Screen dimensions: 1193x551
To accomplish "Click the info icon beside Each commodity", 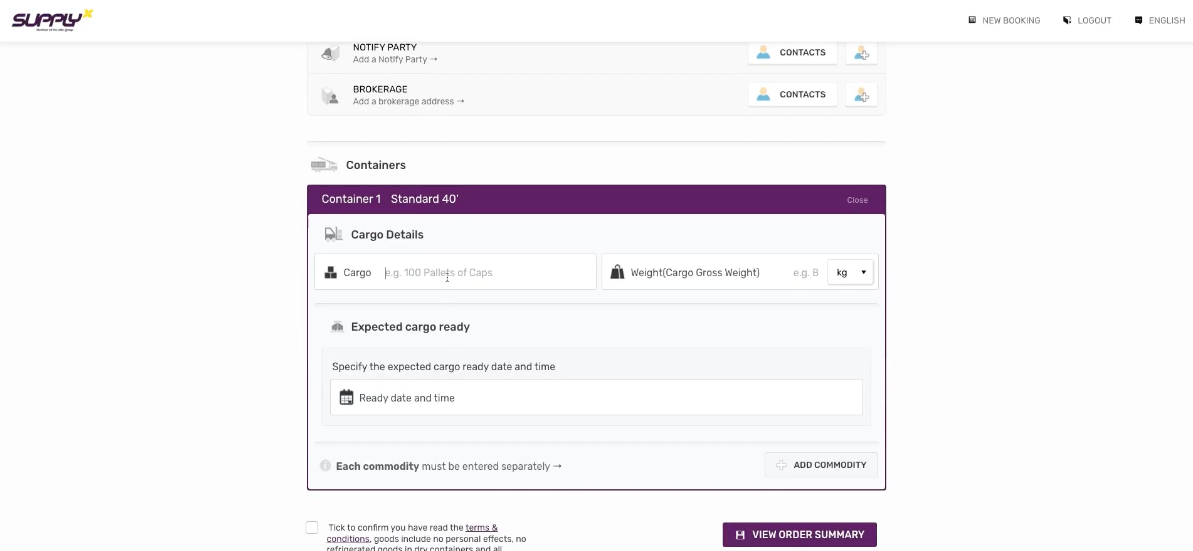I will coord(325,466).
